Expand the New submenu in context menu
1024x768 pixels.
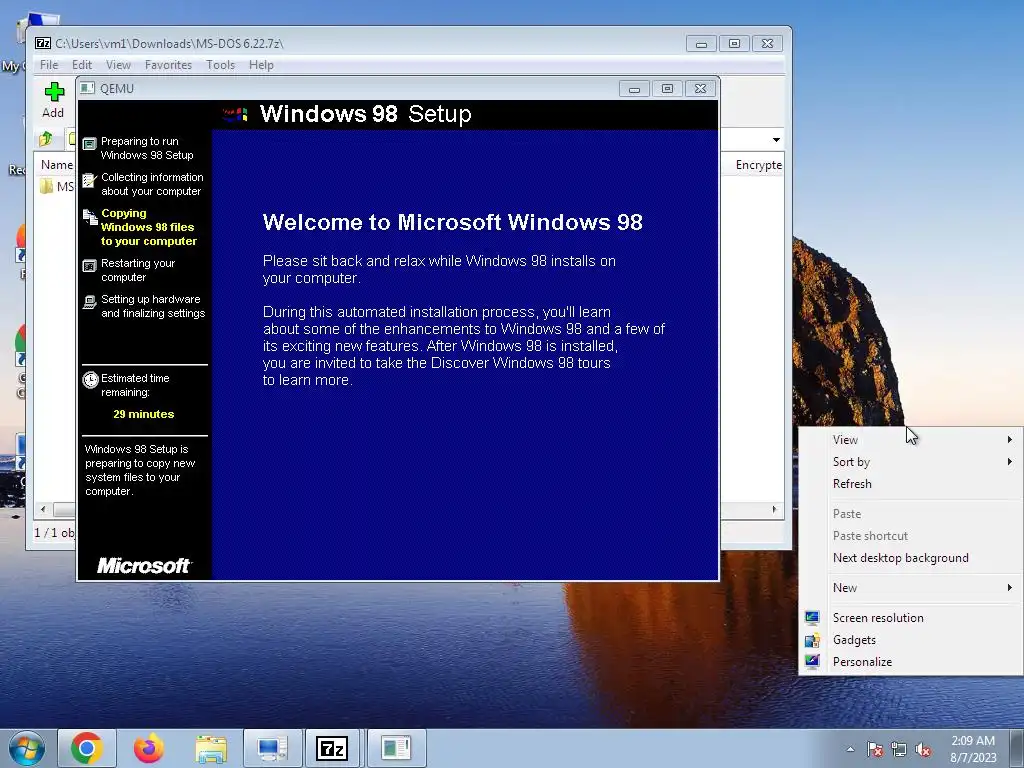pos(1010,588)
